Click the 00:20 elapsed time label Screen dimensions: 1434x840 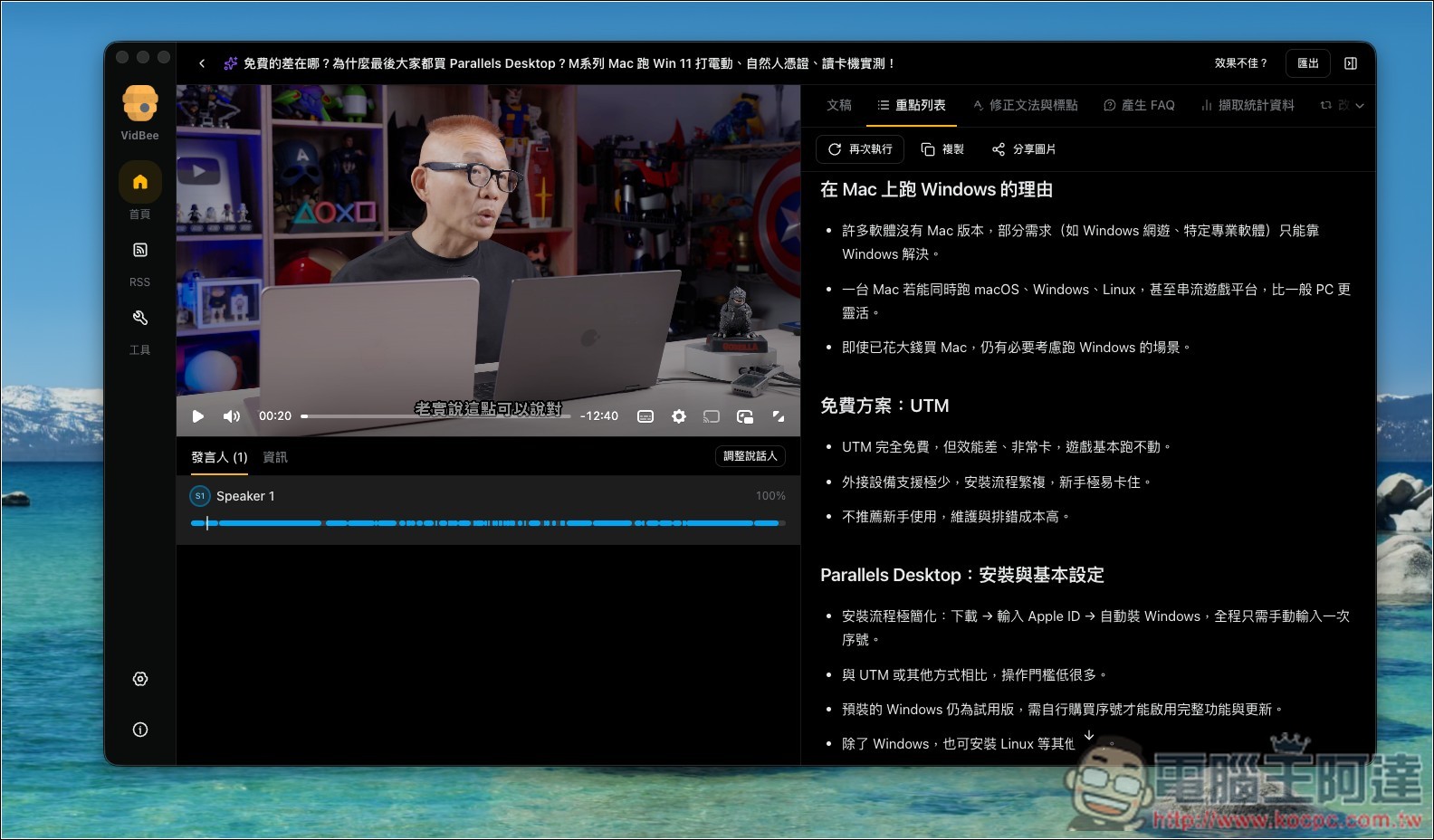[x=275, y=416]
